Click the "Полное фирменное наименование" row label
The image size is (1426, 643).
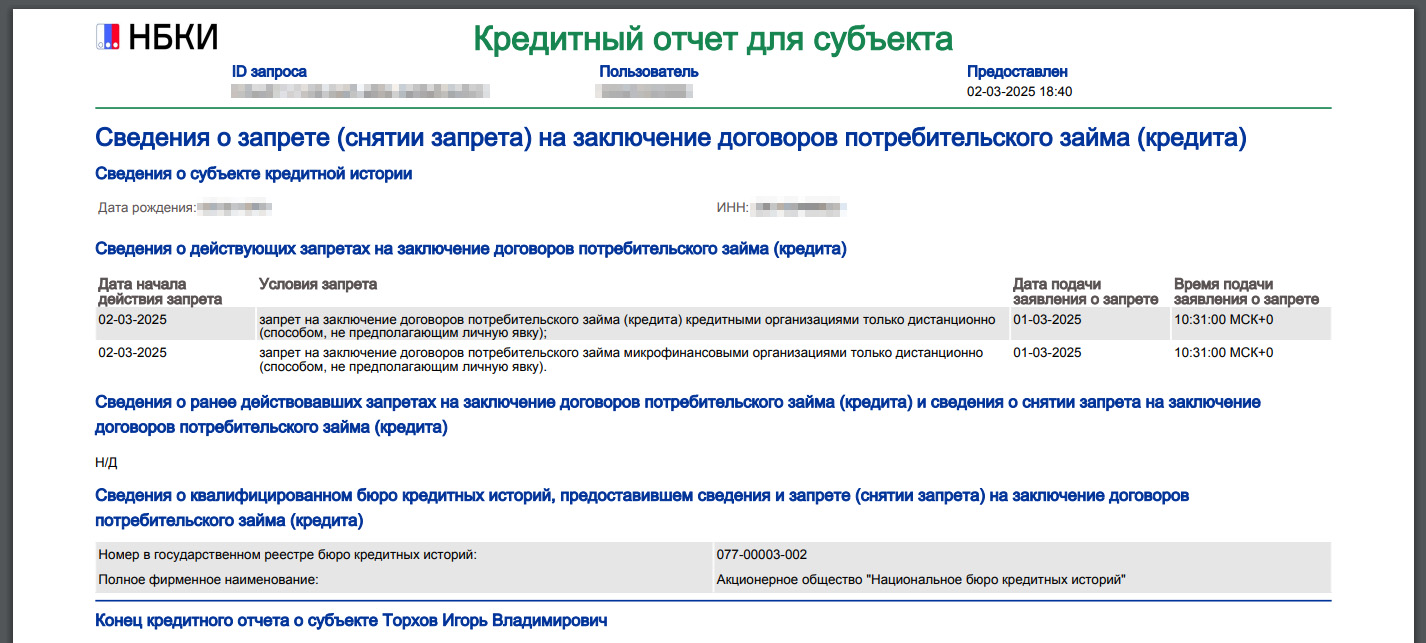pyautogui.click(x=207, y=580)
